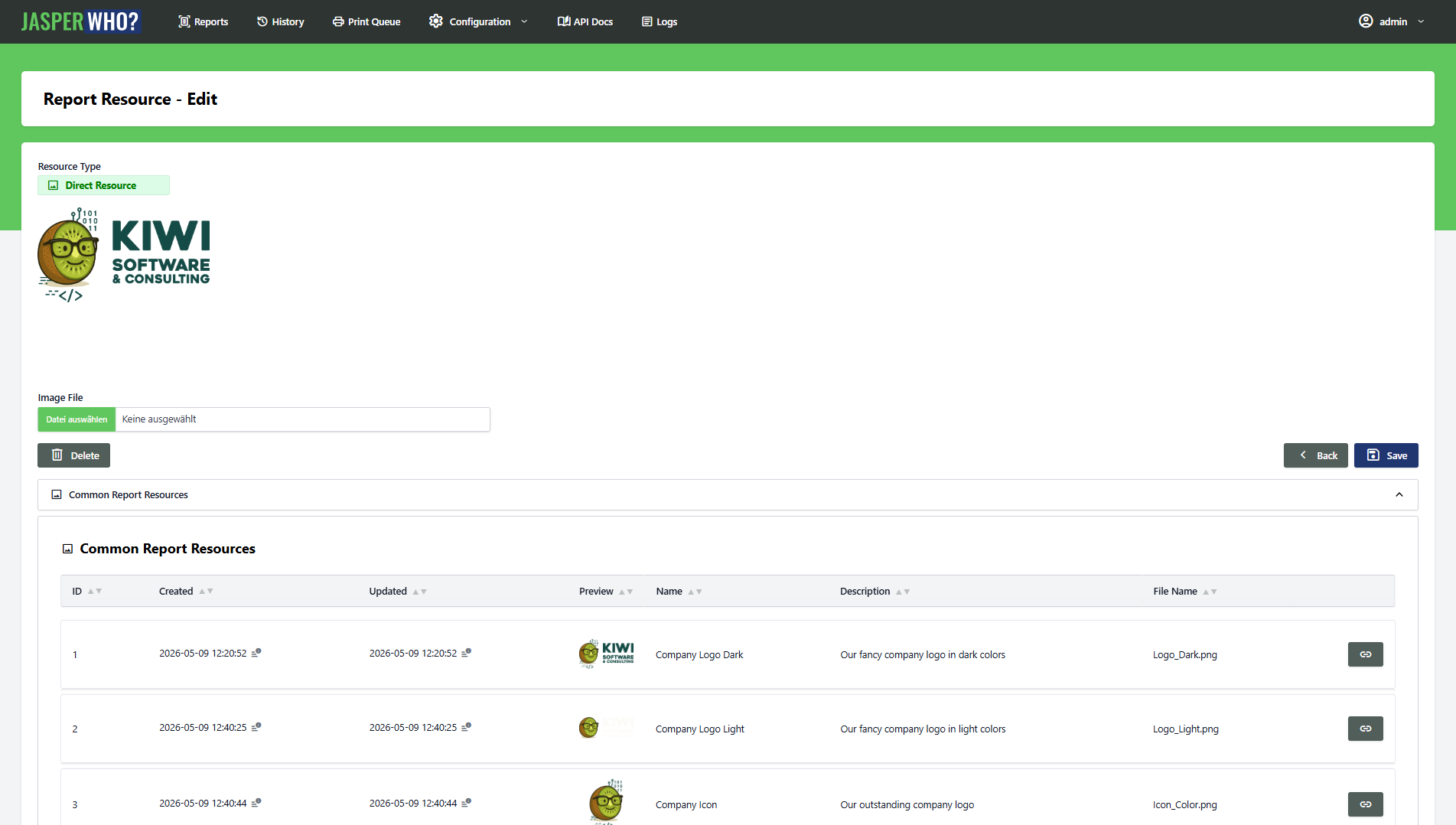Click 'Our outstanding company logo' description

pos(907,805)
